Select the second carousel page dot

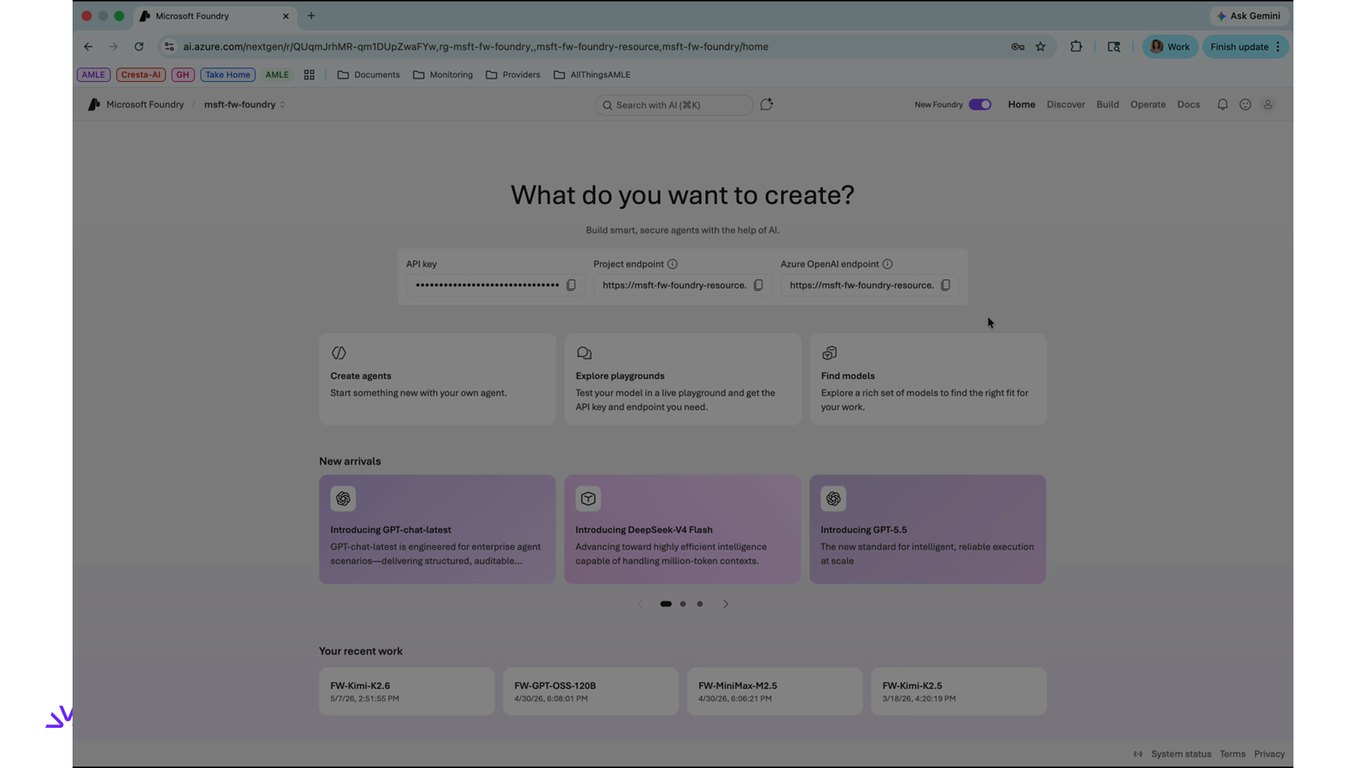(x=683, y=604)
